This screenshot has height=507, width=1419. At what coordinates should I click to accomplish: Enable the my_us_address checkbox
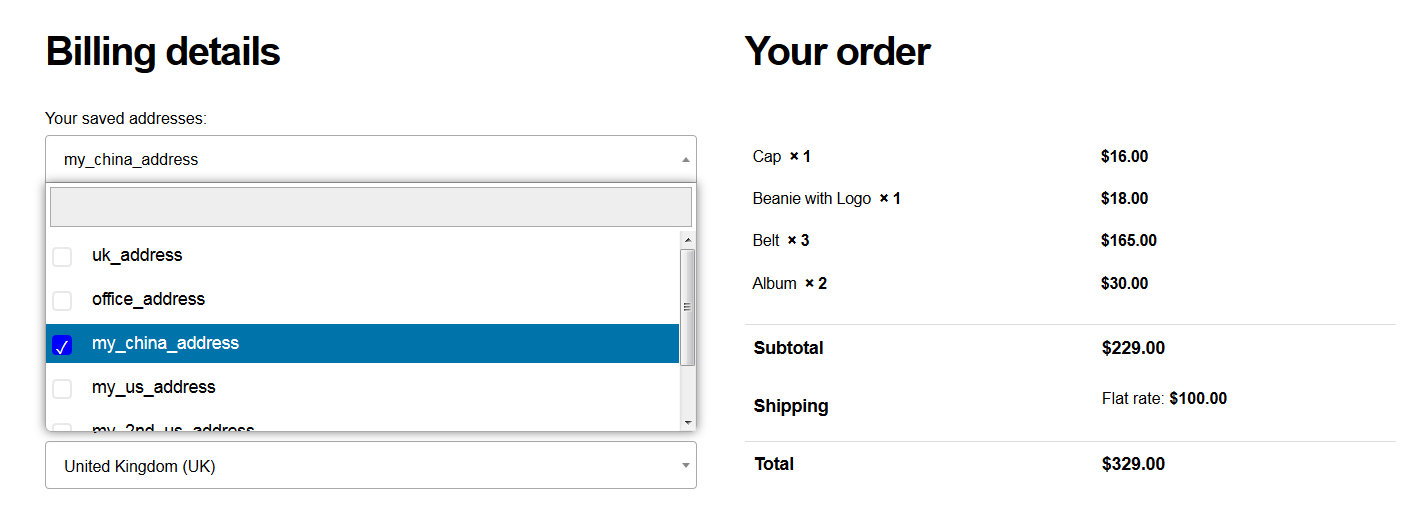coord(62,388)
